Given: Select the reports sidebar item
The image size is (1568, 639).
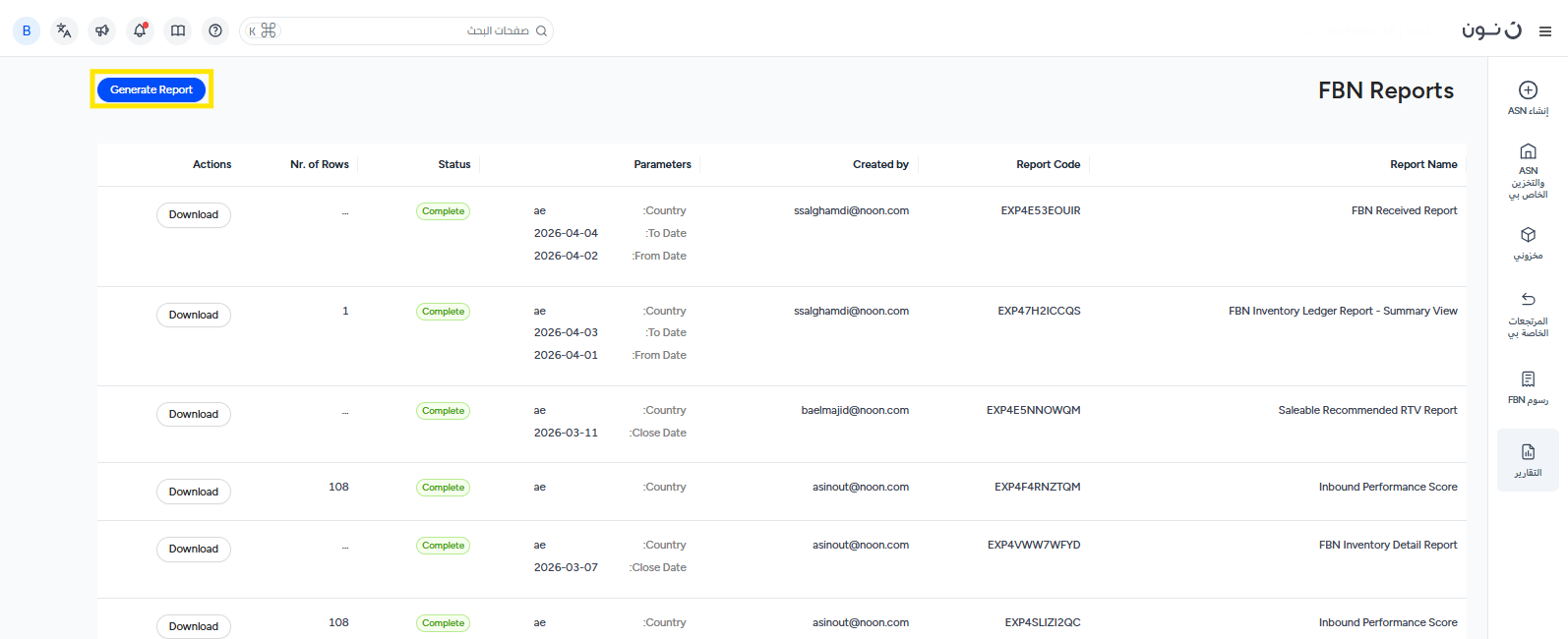Looking at the screenshot, I should coord(1528,459).
